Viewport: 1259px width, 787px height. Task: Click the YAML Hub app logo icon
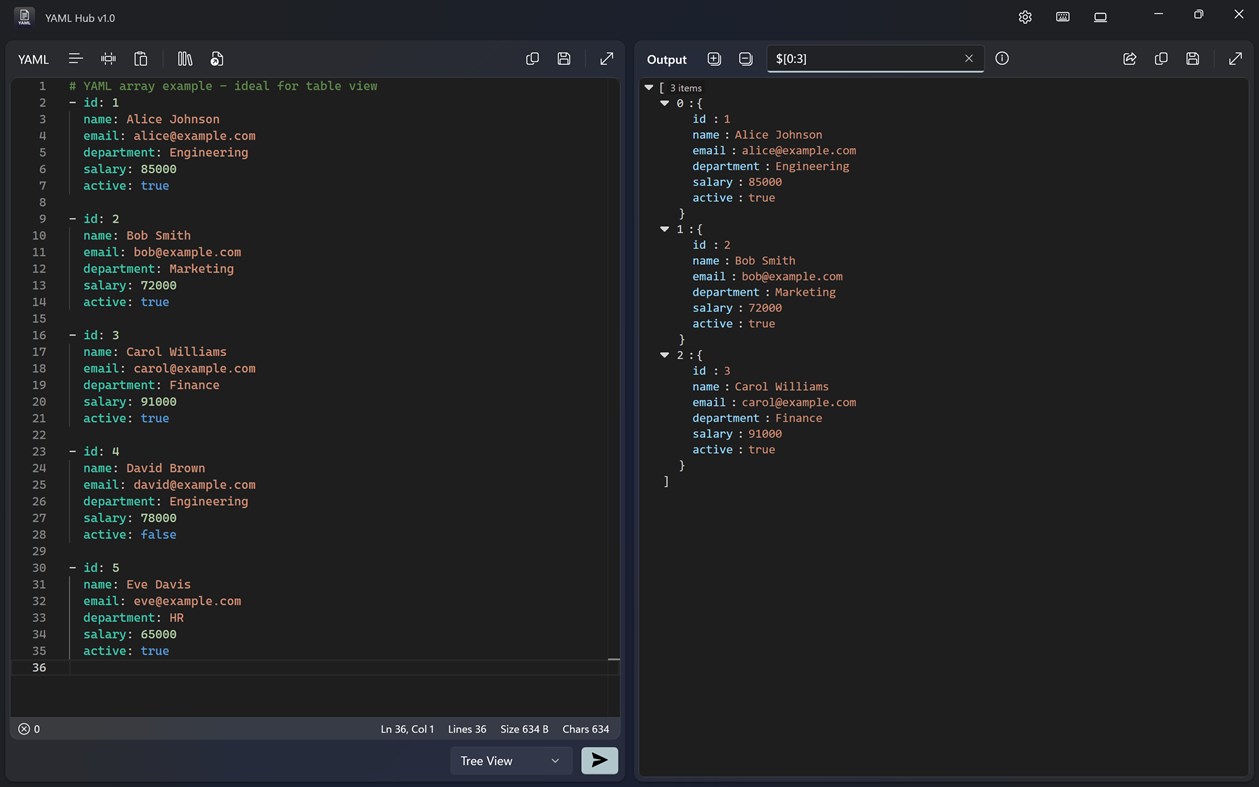[24, 17]
